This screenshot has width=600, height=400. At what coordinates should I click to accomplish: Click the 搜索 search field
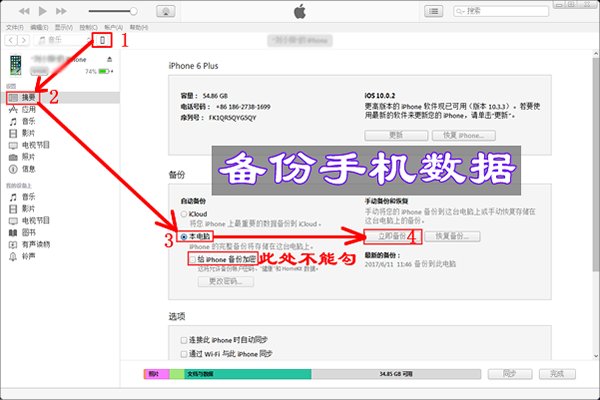501,11
